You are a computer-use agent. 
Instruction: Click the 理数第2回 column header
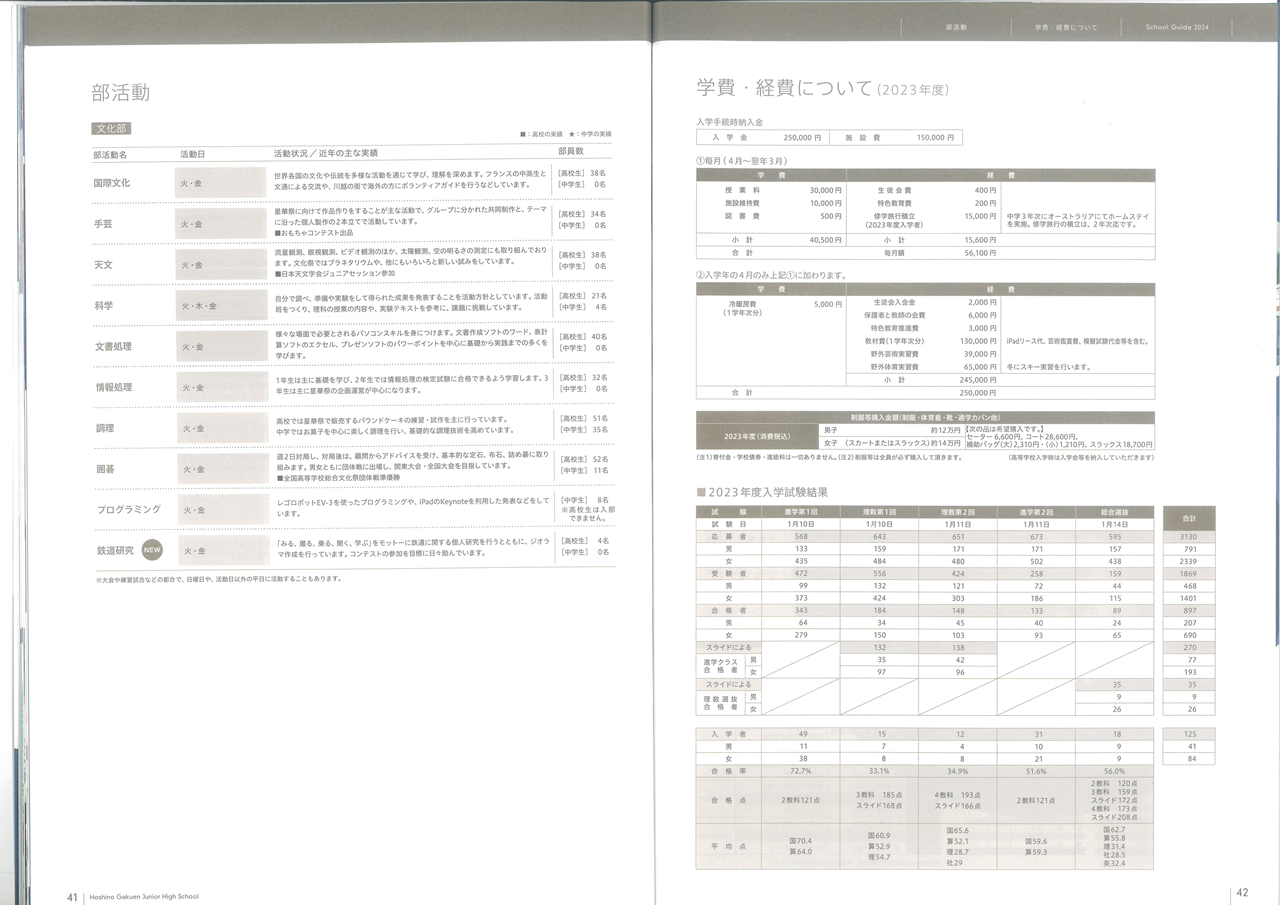pos(957,510)
